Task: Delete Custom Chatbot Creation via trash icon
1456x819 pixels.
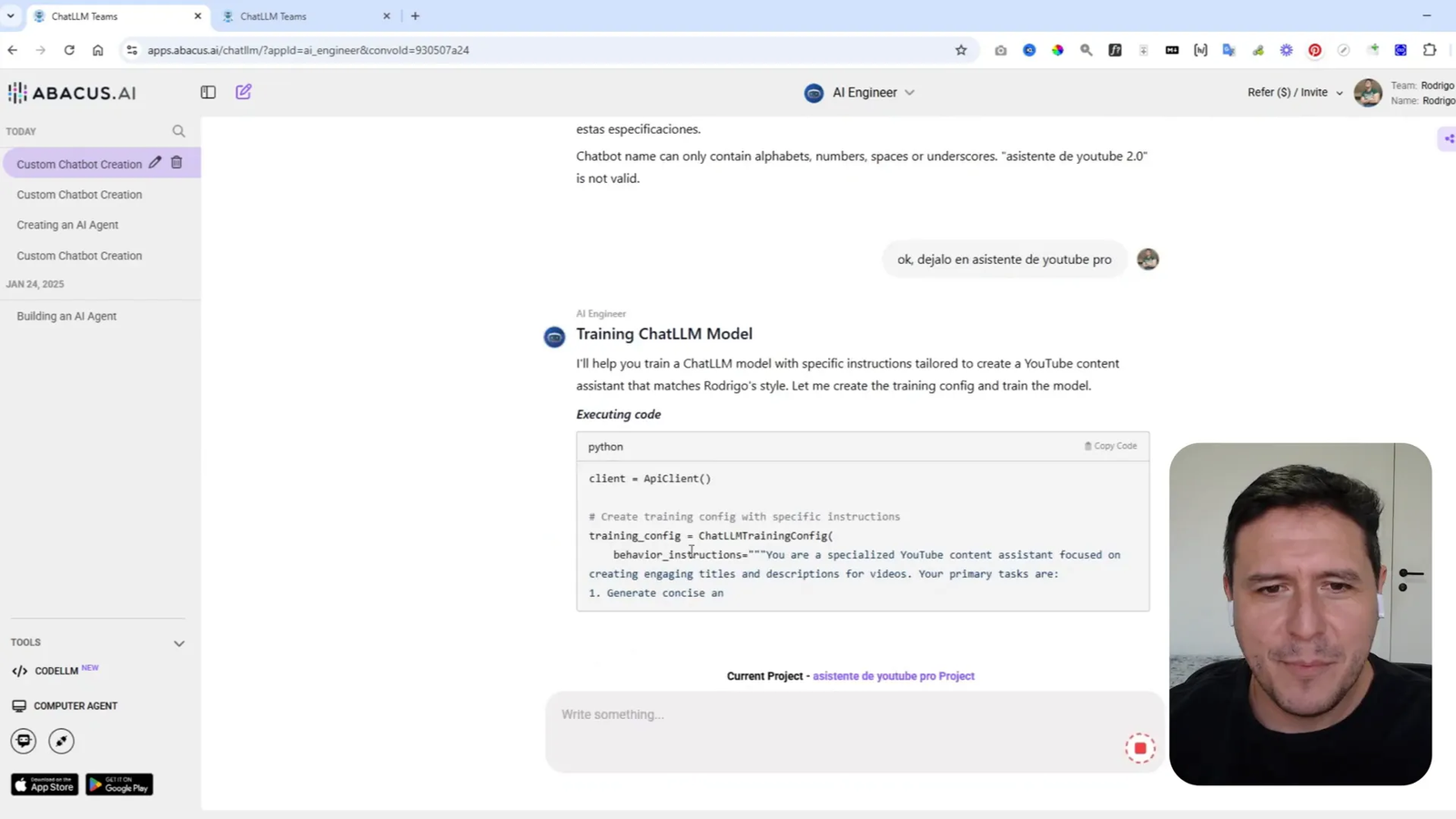Action: pos(177,162)
